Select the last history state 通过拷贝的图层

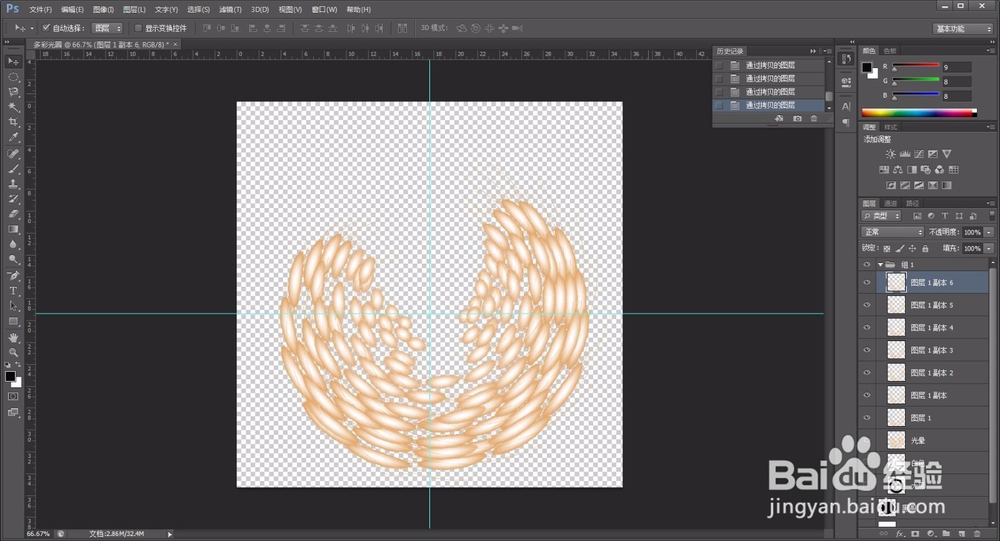tap(770, 105)
